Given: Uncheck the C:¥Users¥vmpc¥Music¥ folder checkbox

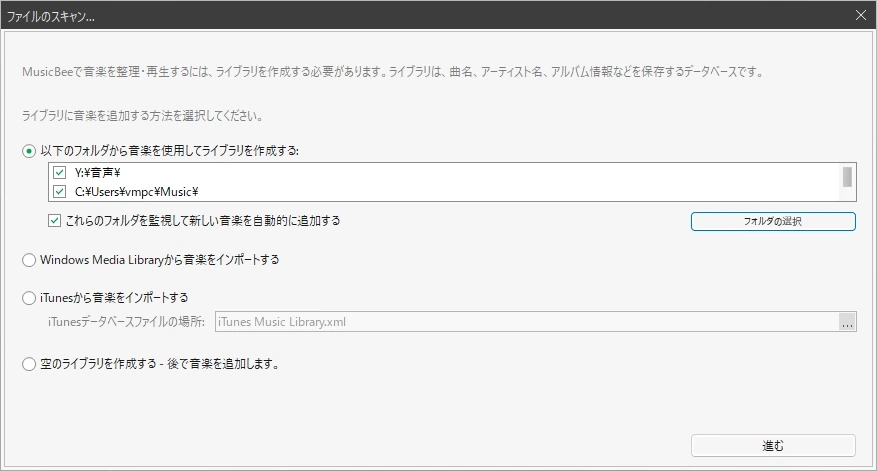Looking at the screenshot, I should 60,191.
